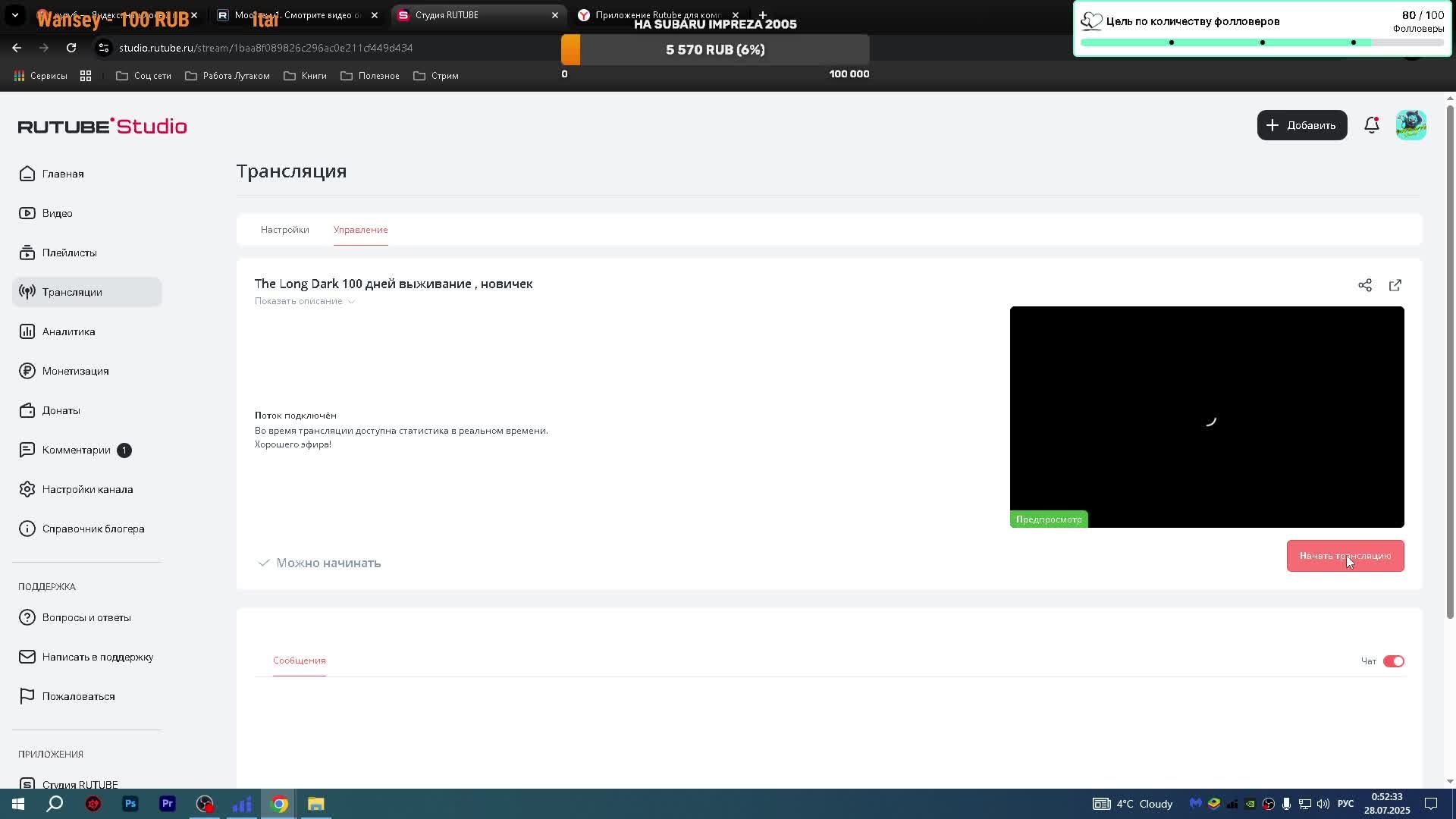This screenshot has width=1456, height=819.
Task: Click the share icon for the stream
Action: [x=1364, y=285]
